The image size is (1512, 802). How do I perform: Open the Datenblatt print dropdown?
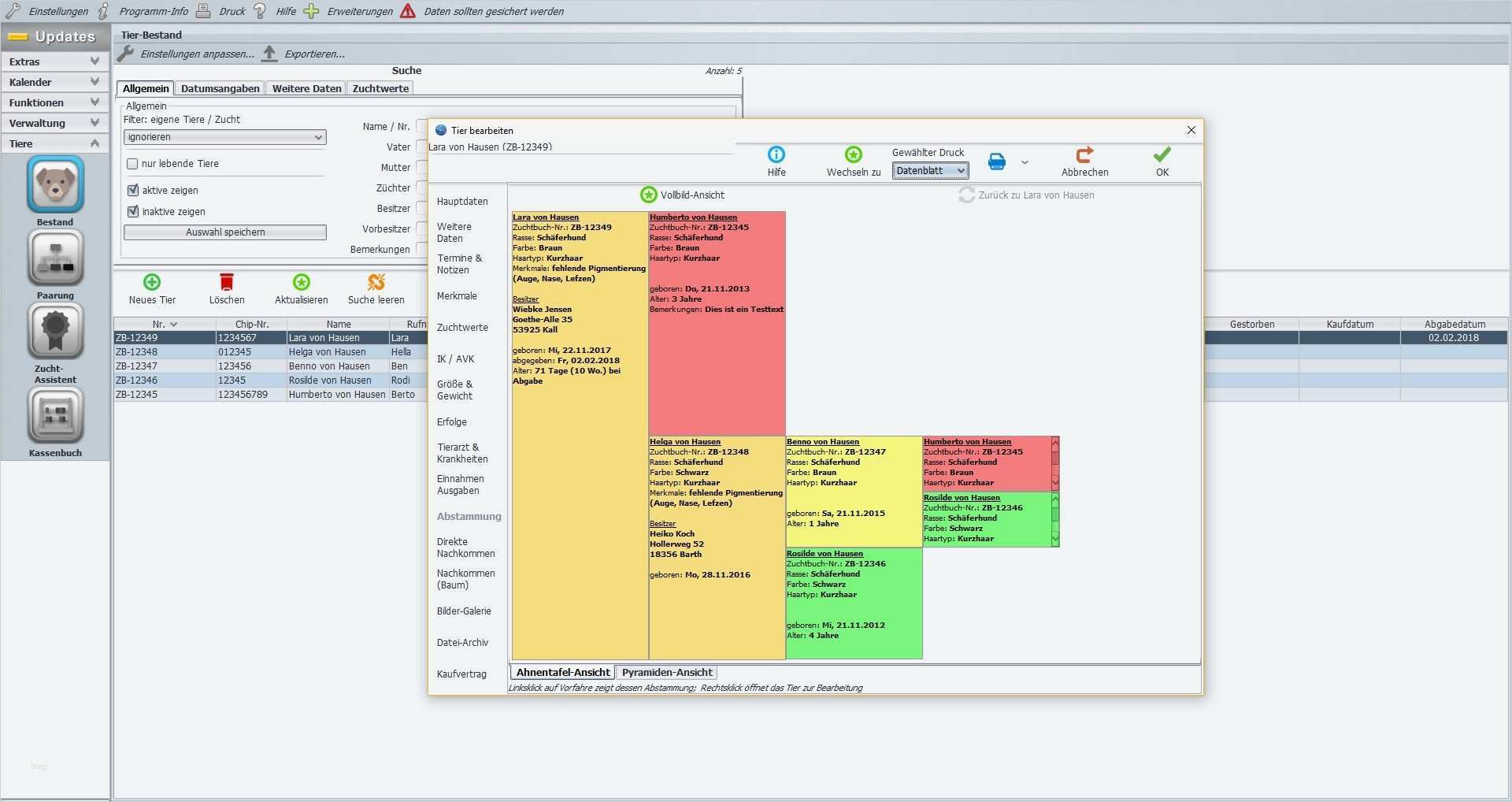[930, 171]
